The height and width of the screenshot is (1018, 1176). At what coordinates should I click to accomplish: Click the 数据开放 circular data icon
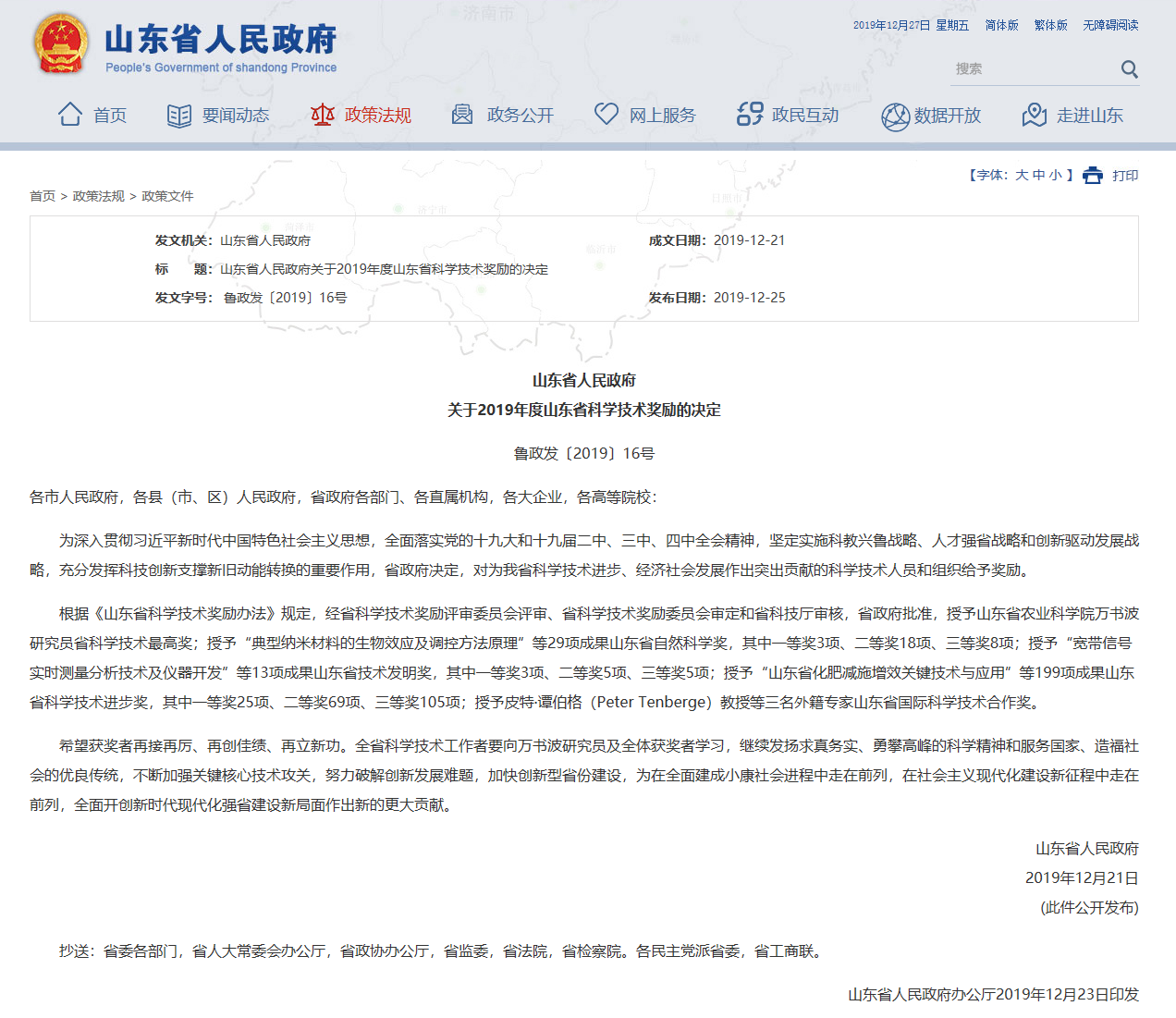[x=895, y=117]
